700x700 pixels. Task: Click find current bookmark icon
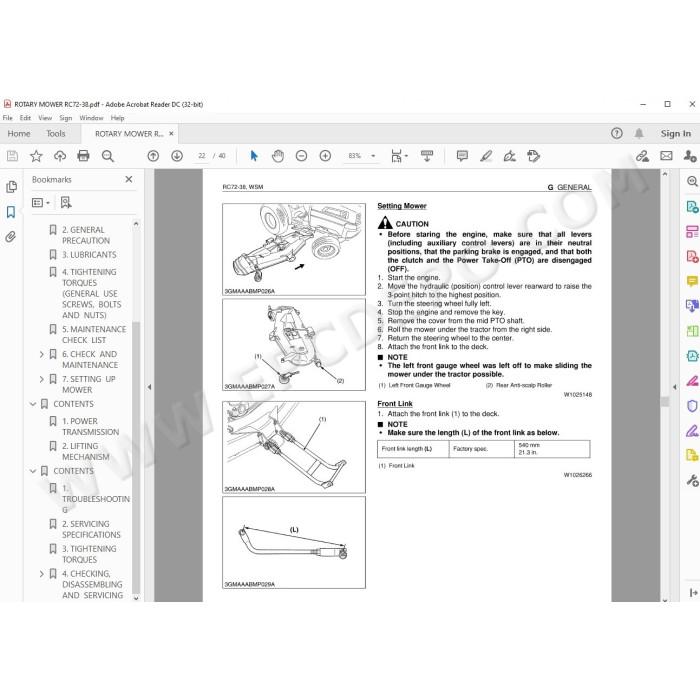(x=66, y=203)
